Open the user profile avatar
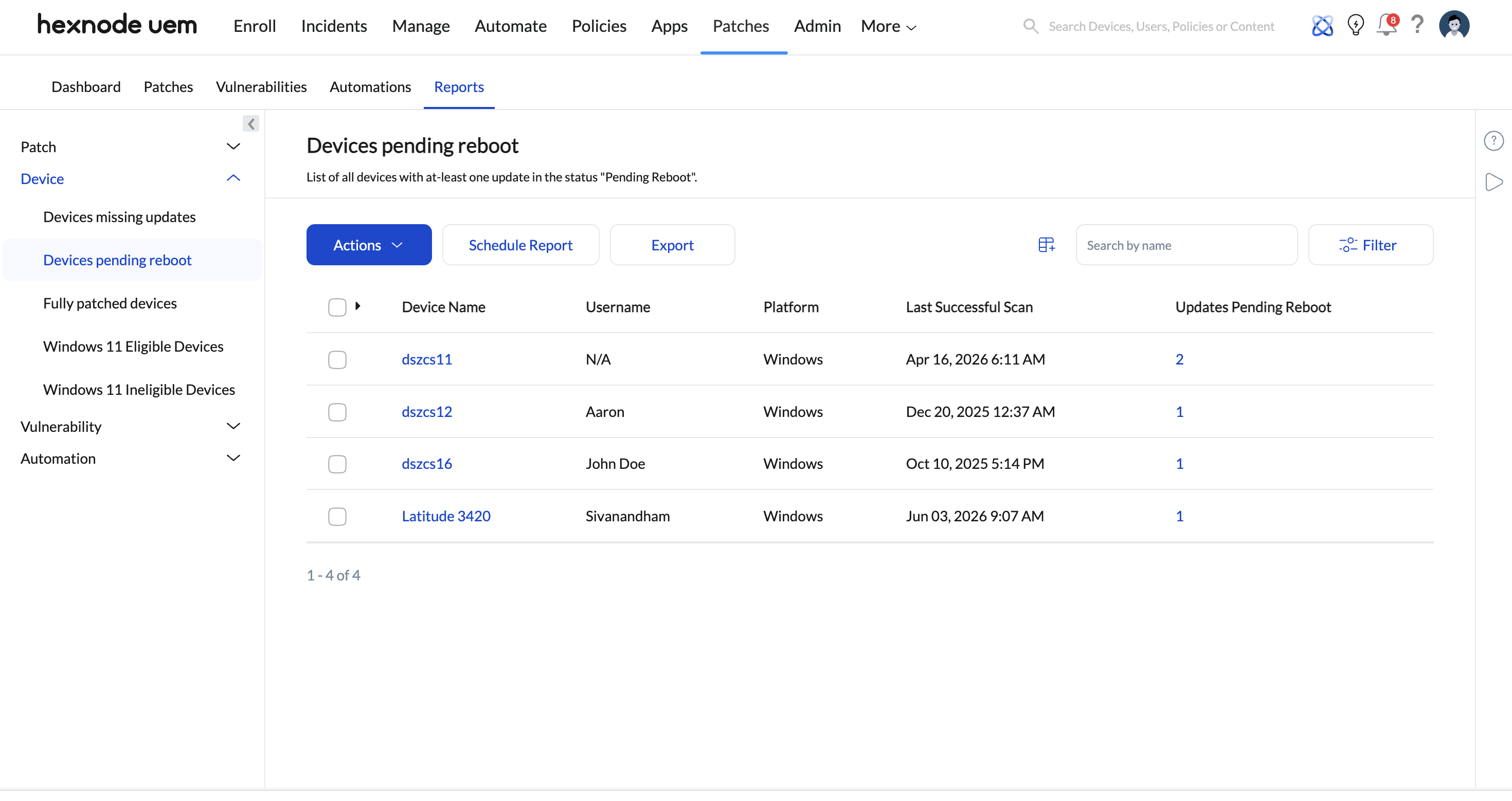Image resolution: width=1512 pixels, height=801 pixels. coord(1454,26)
